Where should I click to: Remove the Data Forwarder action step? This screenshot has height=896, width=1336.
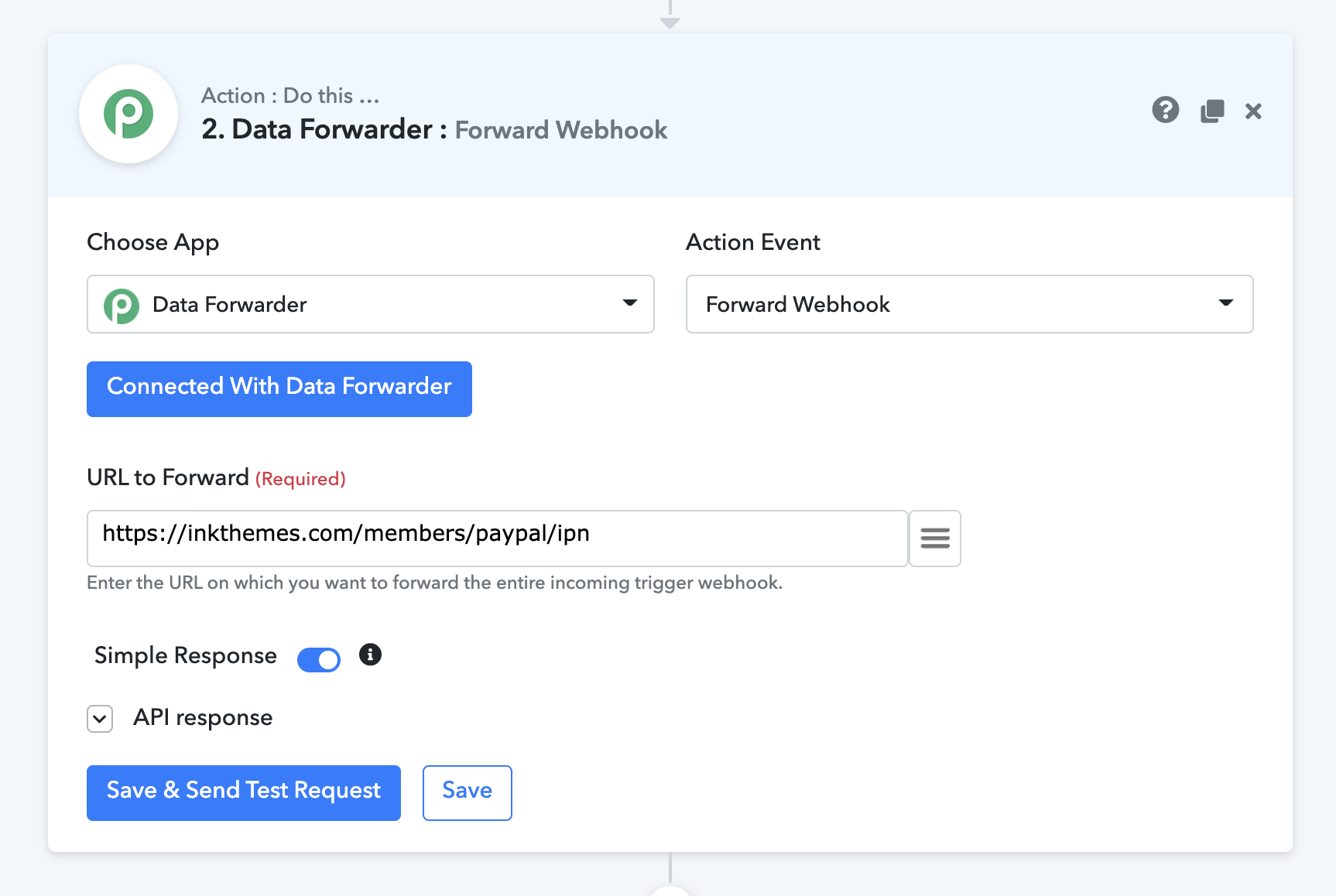tap(1253, 111)
